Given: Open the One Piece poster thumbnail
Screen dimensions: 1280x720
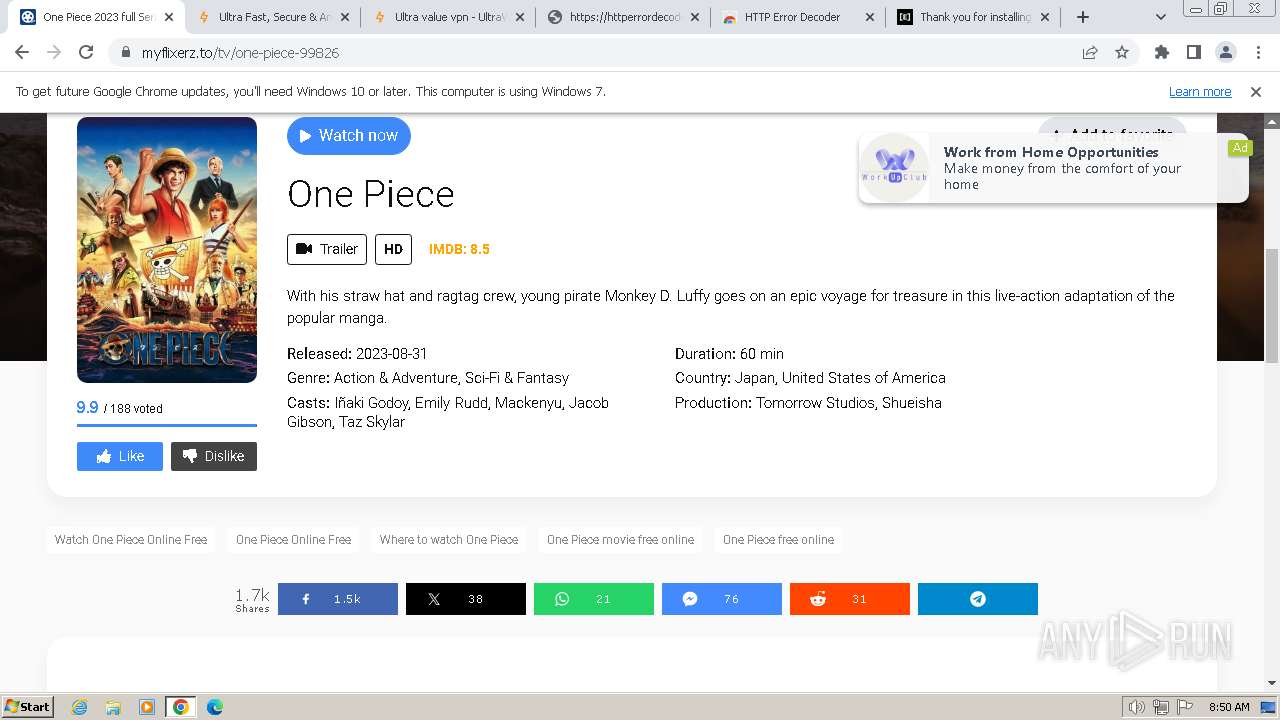Looking at the screenshot, I should pos(167,250).
